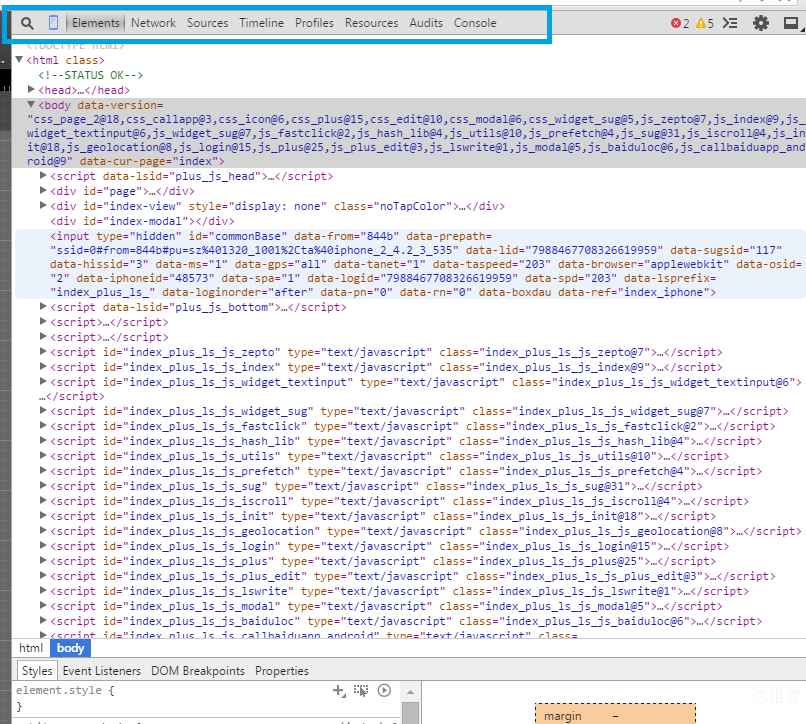Expand the index_plus_ls_js_fastclick script
806x724 pixels.
pos(43,425)
